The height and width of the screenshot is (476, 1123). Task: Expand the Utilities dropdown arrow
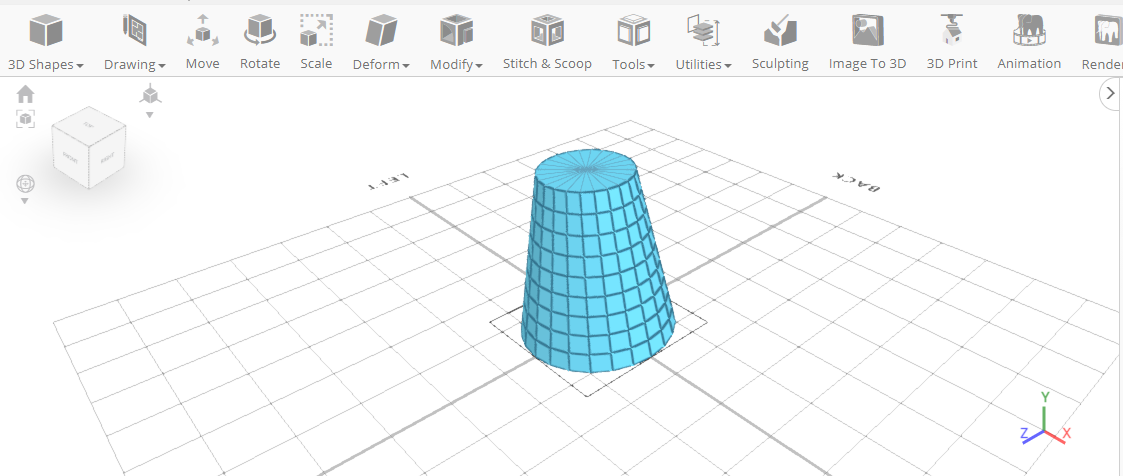point(728,66)
